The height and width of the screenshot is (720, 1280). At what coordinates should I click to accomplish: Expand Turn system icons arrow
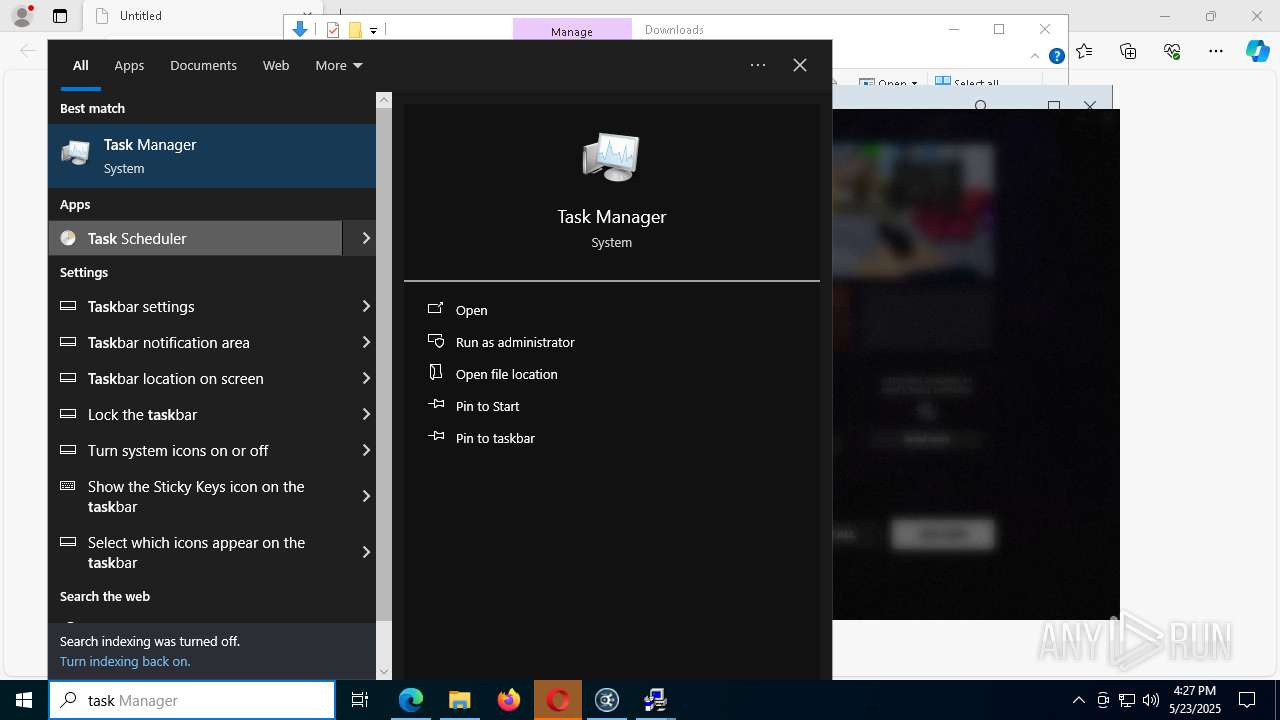tap(365, 451)
